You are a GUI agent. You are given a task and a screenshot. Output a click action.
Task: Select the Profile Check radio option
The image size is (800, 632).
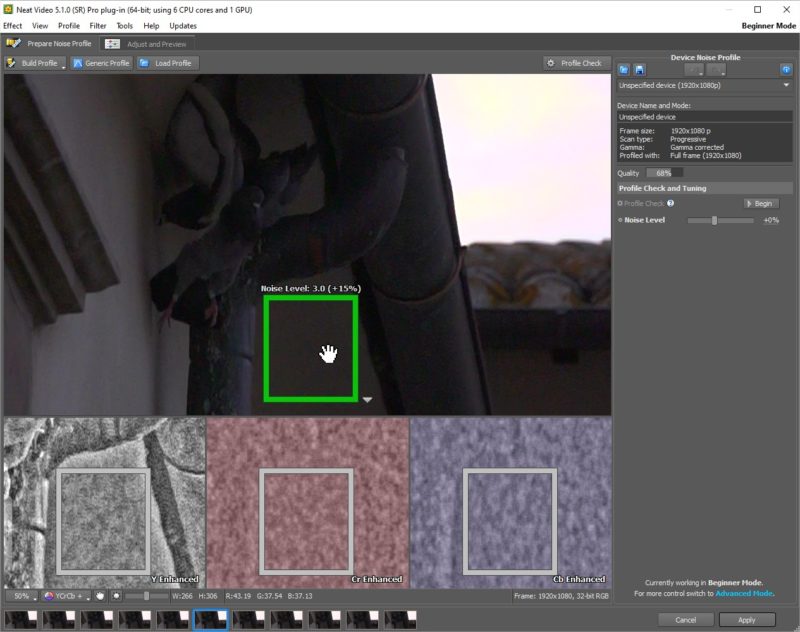(x=621, y=204)
